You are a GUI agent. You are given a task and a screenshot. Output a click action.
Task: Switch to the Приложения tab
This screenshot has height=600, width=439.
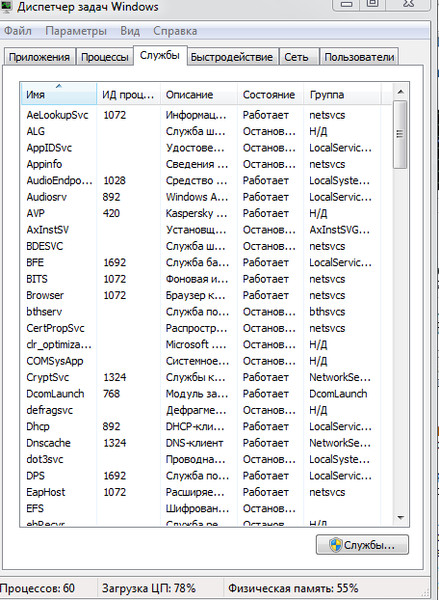click(x=39, y=57)
